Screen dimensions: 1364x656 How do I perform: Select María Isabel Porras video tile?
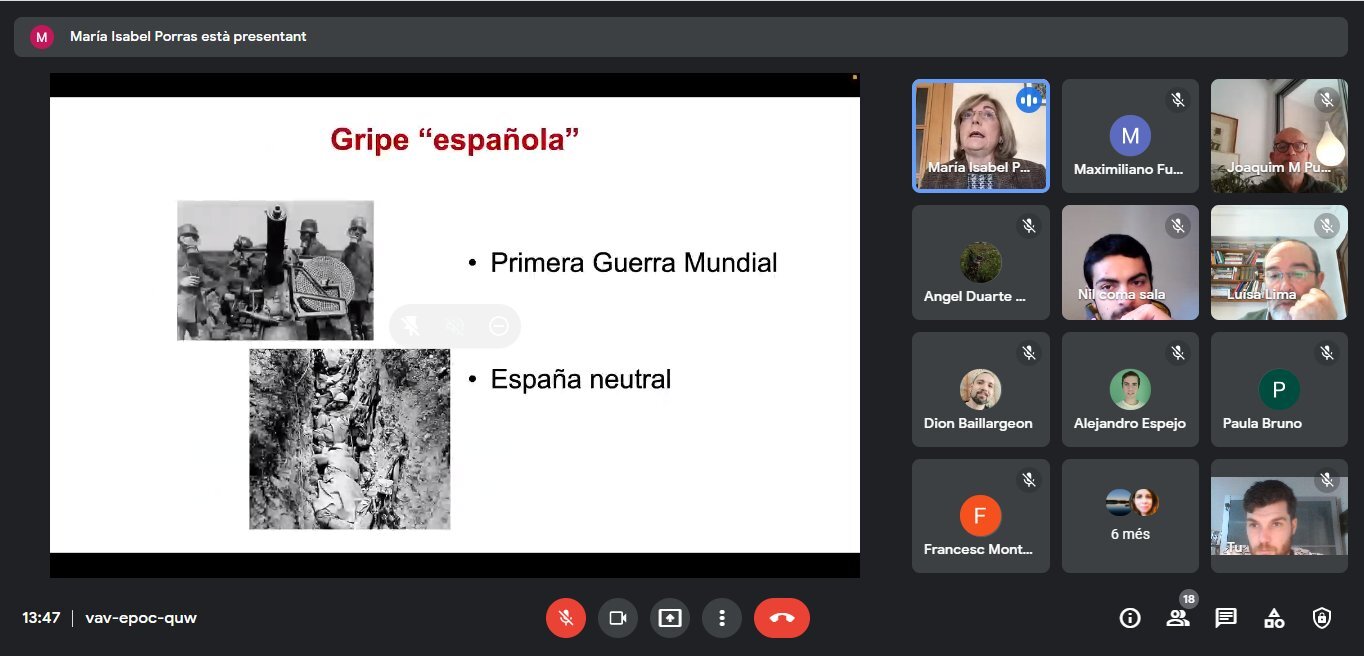980,136
